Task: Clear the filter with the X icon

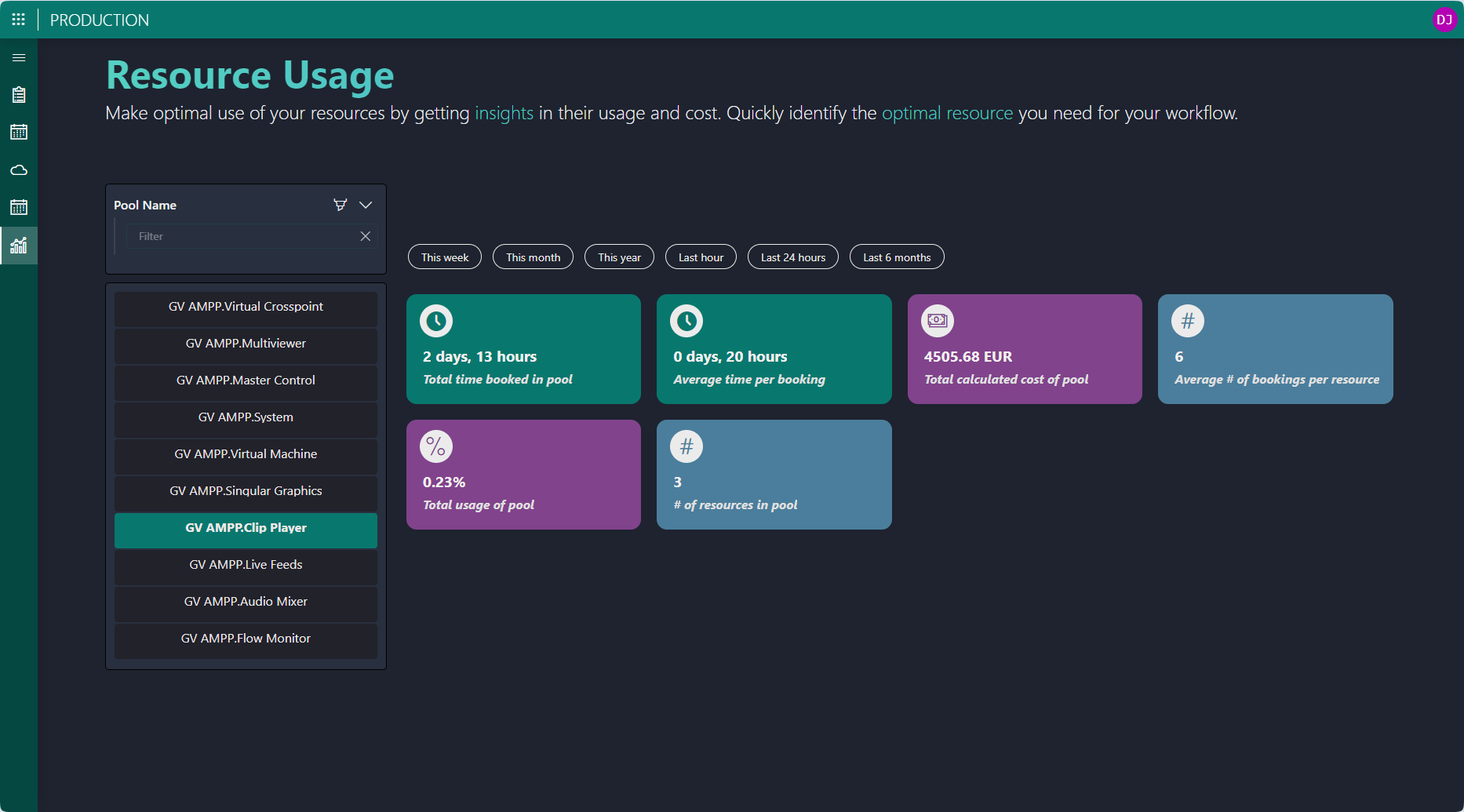Action: (x=365, y=236)
